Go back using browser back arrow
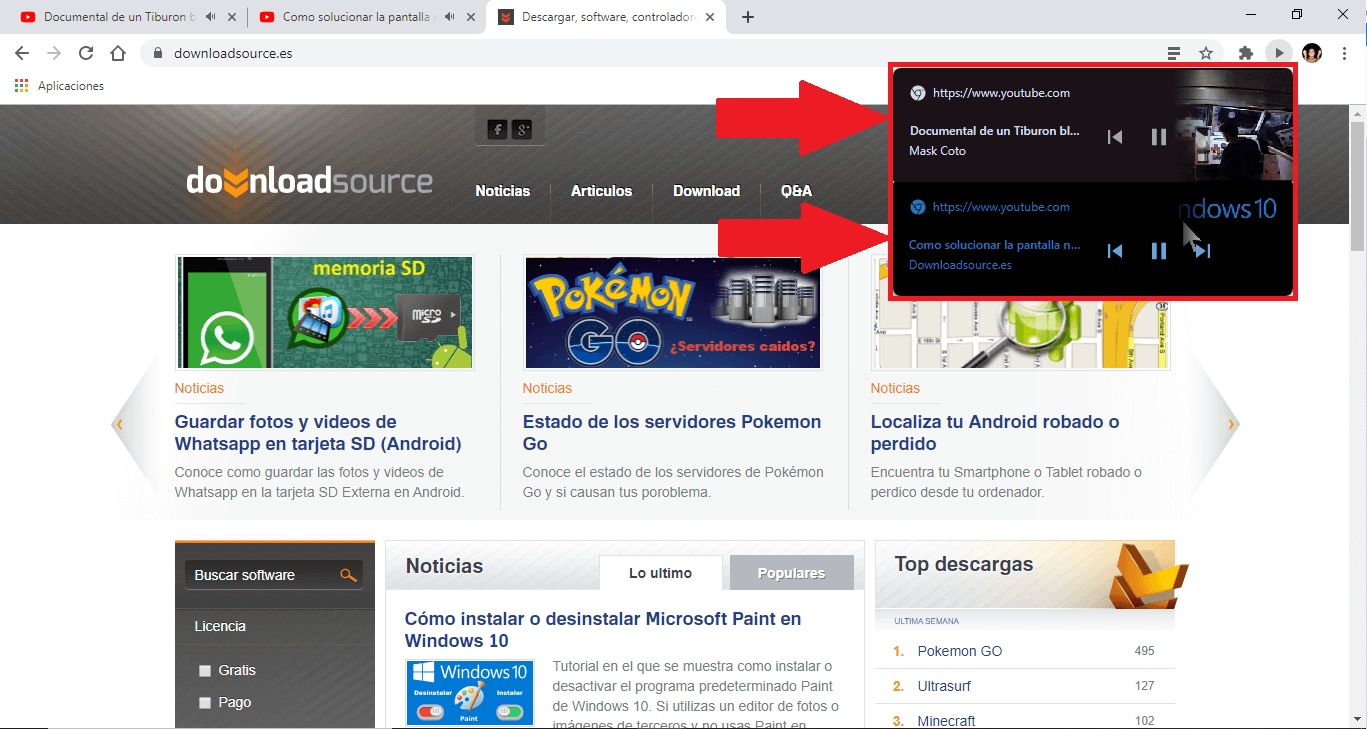 point(22,53)
